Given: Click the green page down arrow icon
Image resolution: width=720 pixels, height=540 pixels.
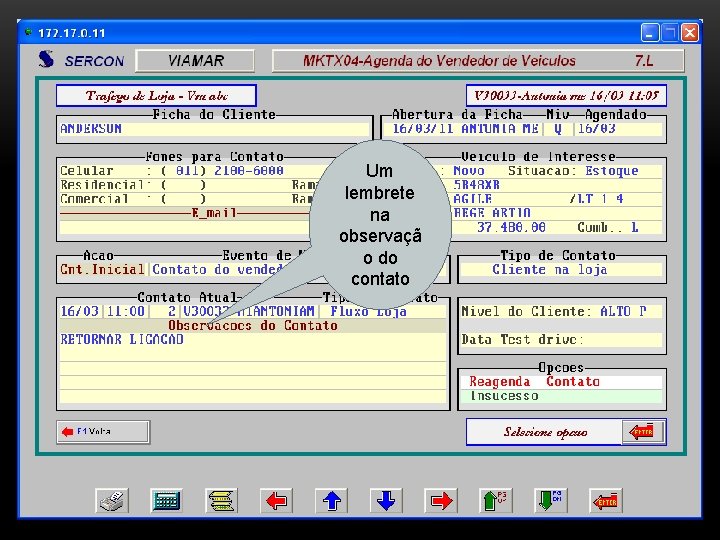Looking at the screenshot, I should 551,501.
